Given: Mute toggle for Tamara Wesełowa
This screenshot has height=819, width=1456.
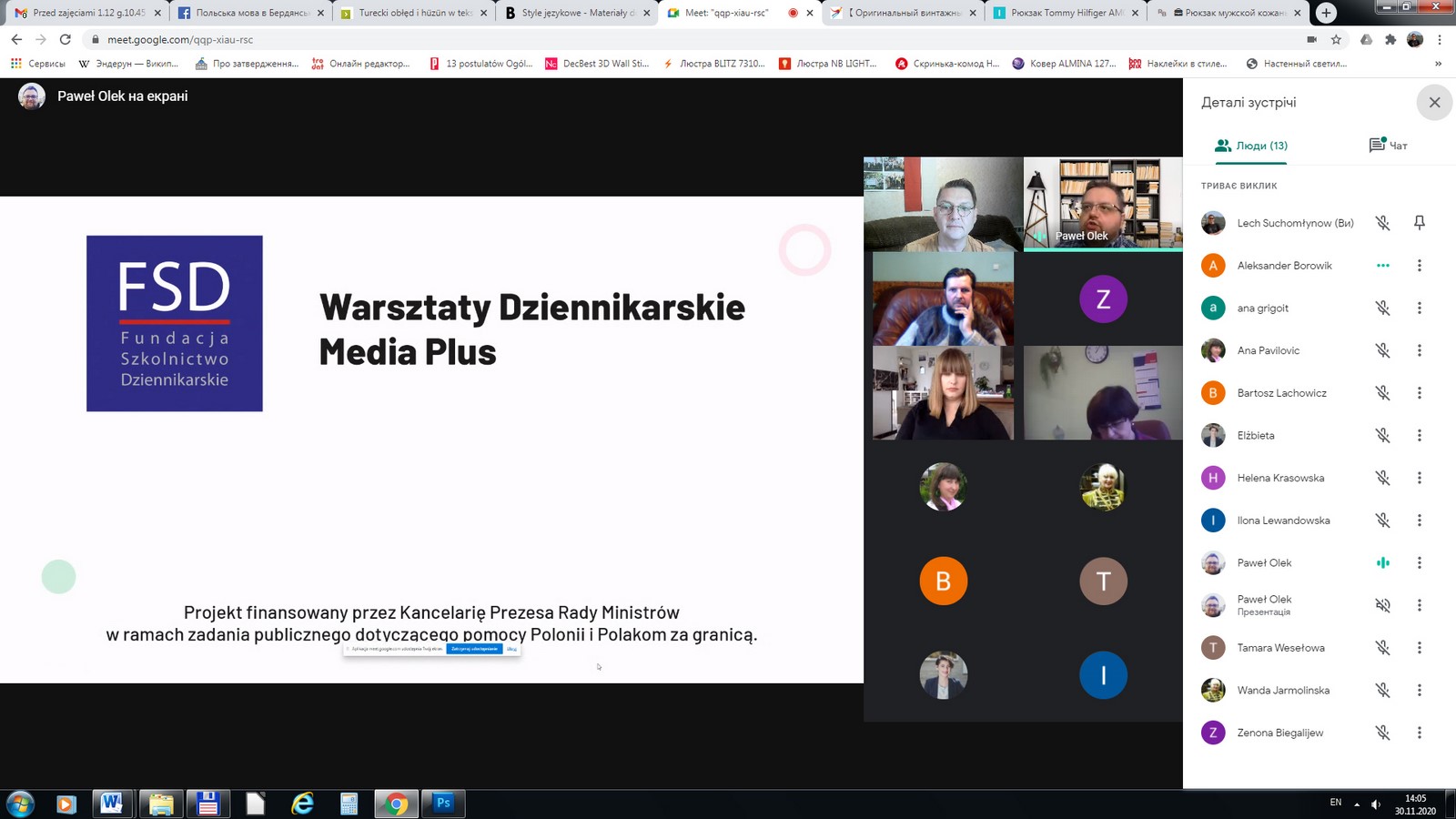Looking at the screenshot, I should tap(1382, 648).
